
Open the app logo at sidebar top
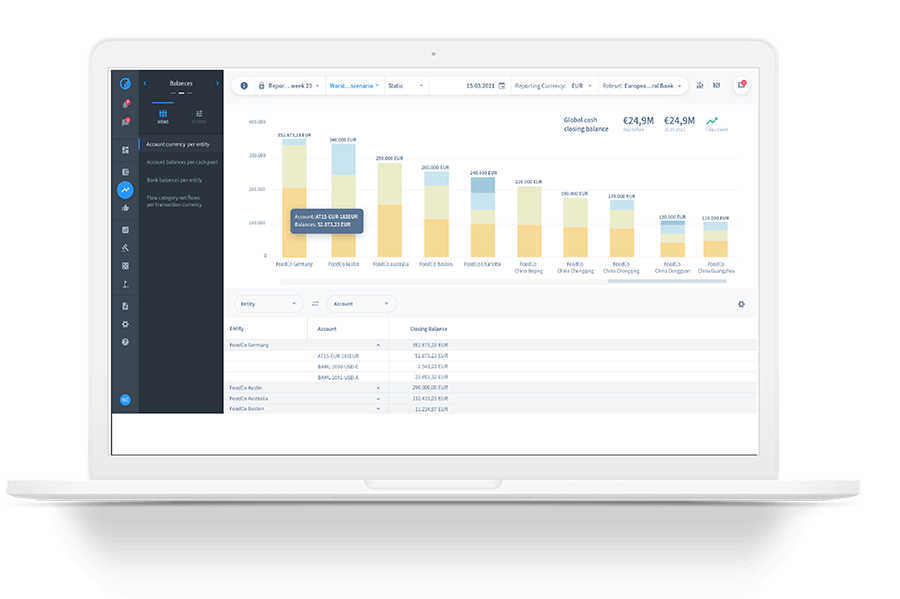pos(125,84)
